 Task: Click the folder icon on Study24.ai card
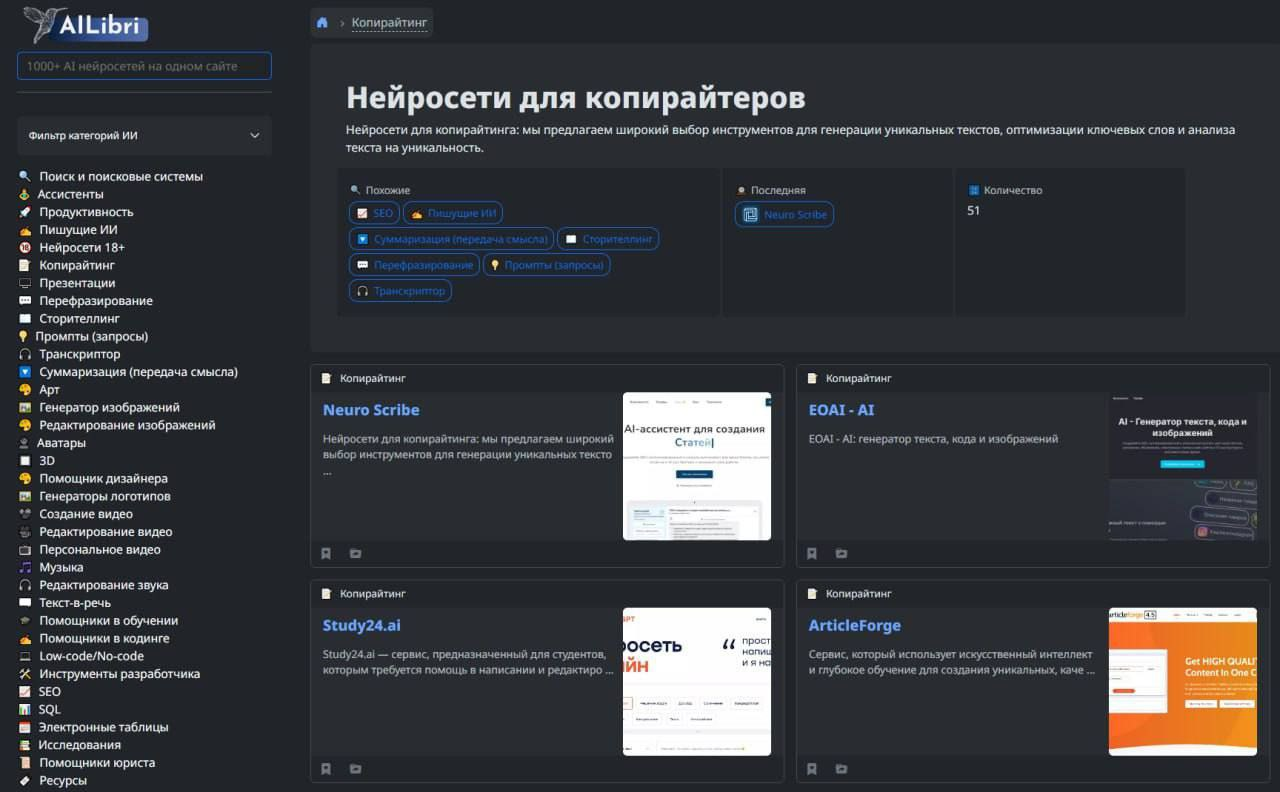355,769
